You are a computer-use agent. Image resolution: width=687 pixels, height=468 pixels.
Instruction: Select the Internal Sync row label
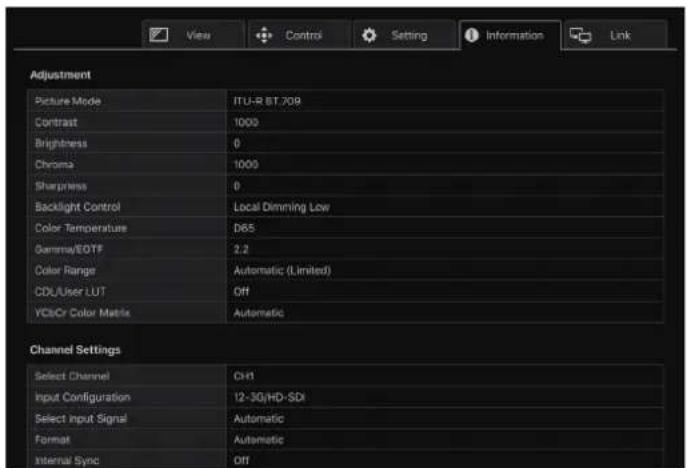[x=67, y=461]
